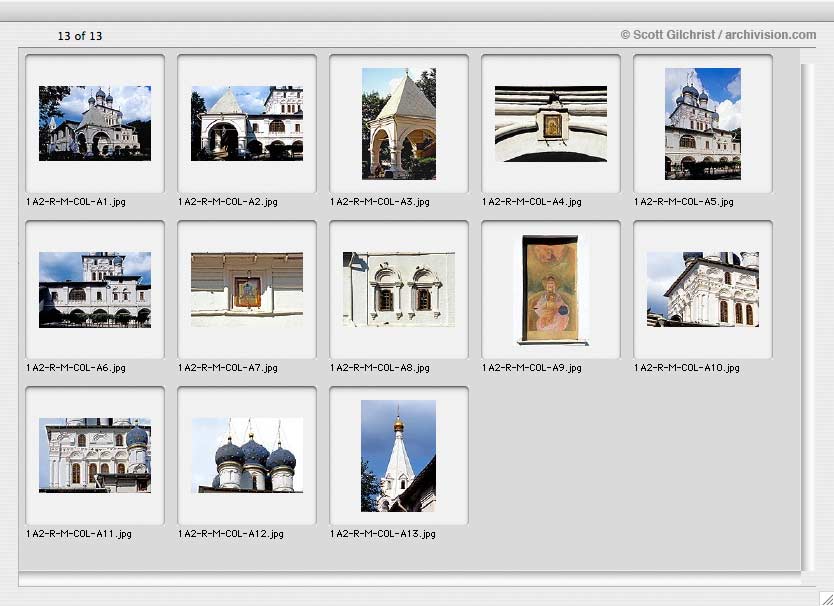Click filename label 1A2-R-M-COL-A9.jpg
Viewport: 834px width, 606px height.
[531, 368]
